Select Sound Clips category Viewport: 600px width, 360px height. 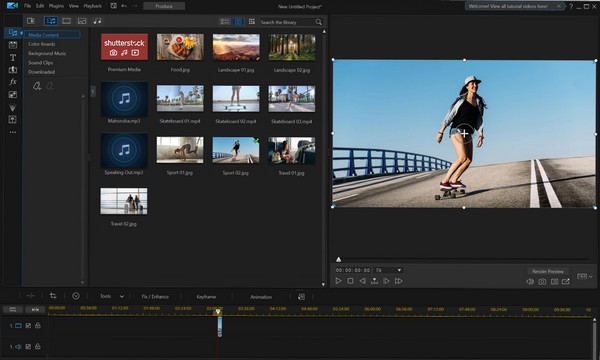[x=41, y=62]
